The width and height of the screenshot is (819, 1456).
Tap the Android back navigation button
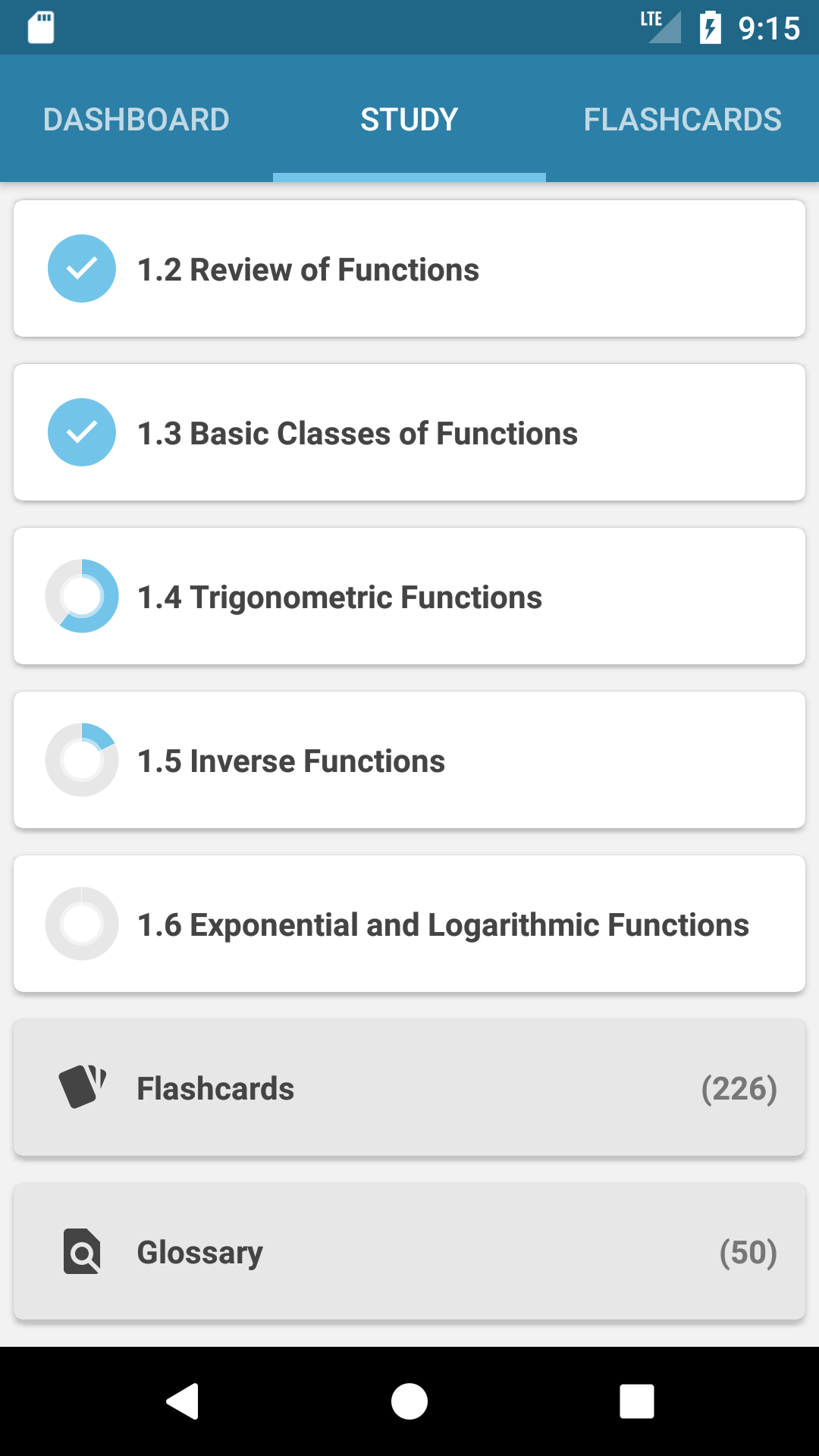coord(182,1401)
